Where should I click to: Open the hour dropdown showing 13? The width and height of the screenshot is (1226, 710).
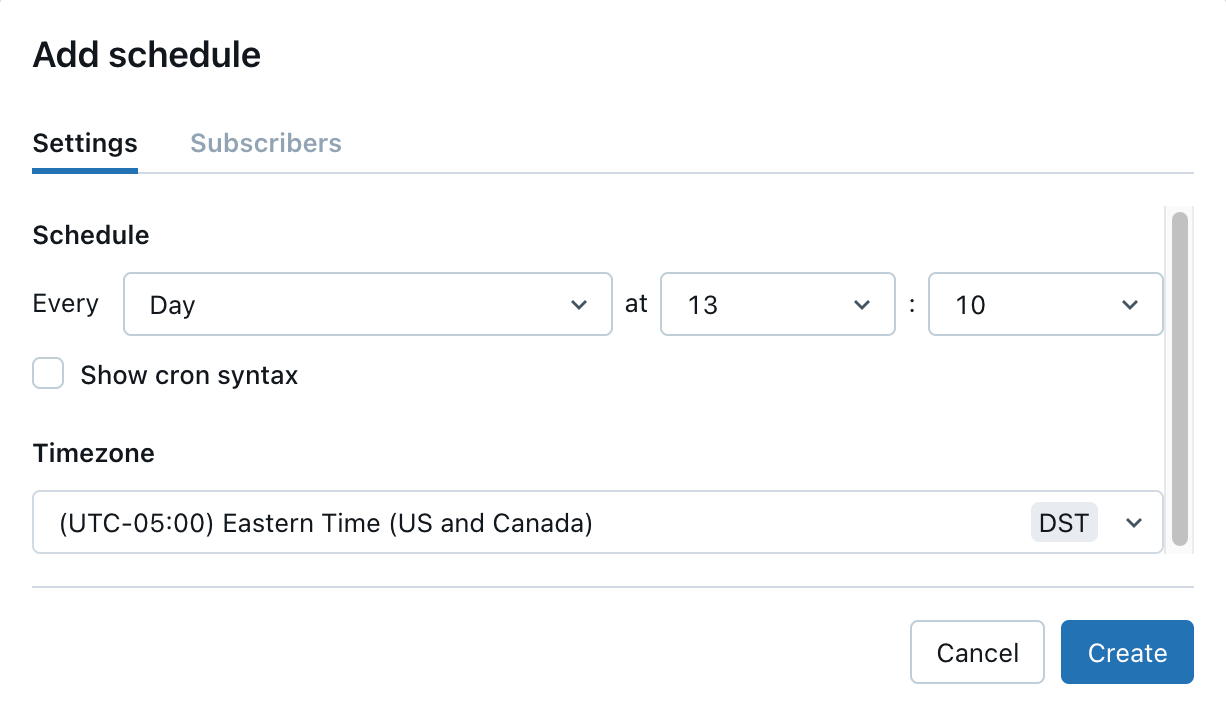pyautogui.click(x=777, y=304)
